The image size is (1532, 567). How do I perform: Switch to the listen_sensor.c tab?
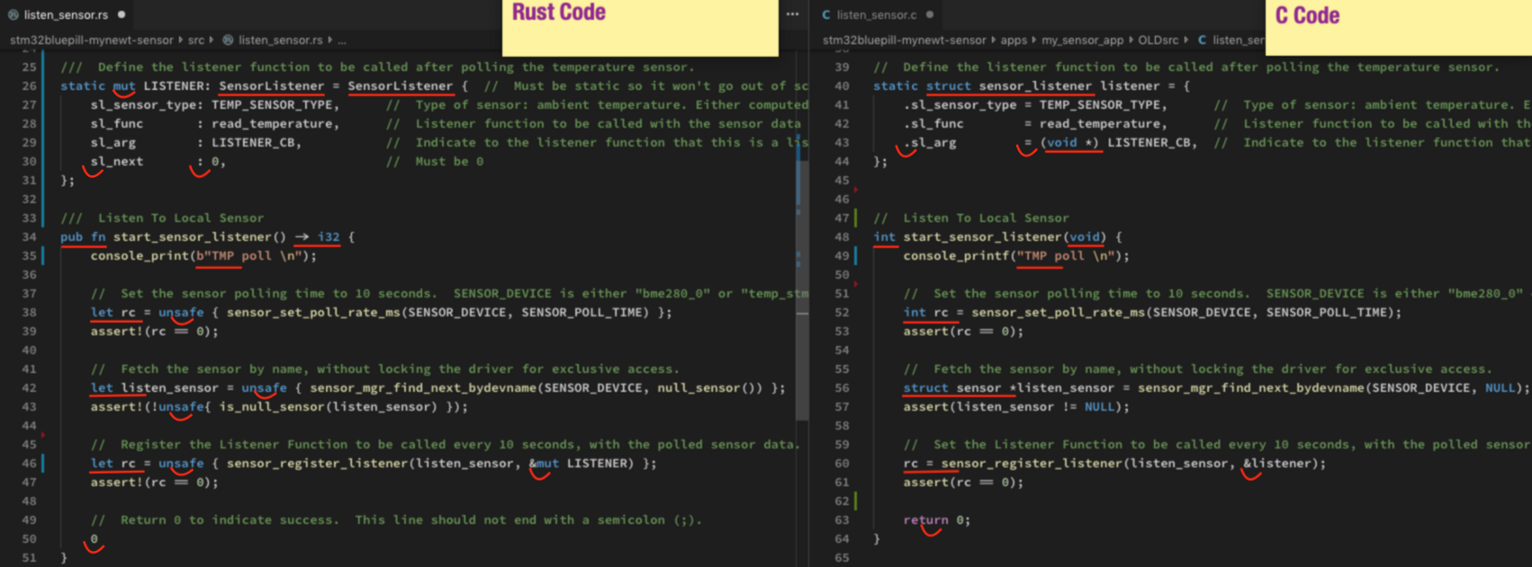coord(876,15)
